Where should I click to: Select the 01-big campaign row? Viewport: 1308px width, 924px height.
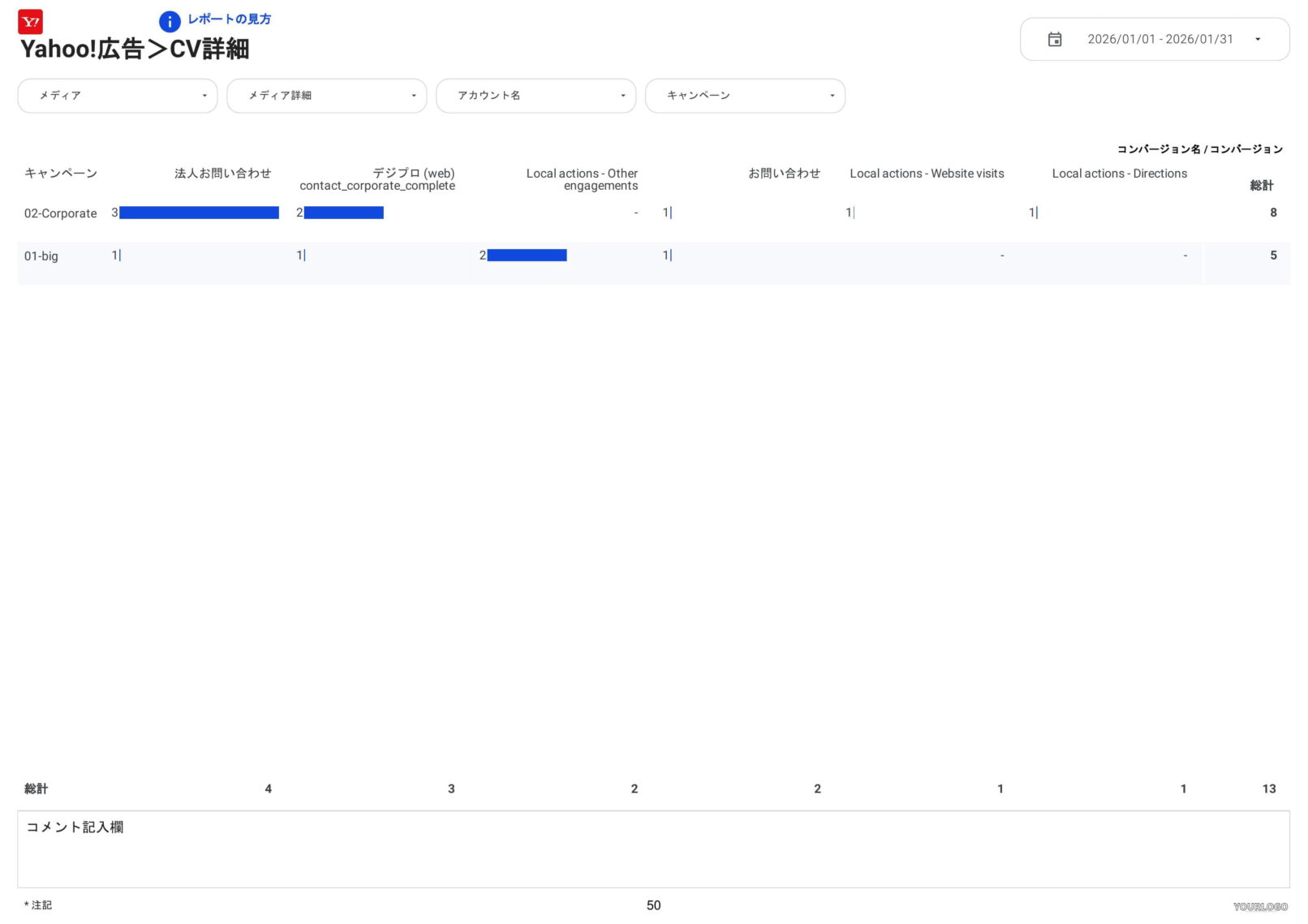tap(41, 256)
